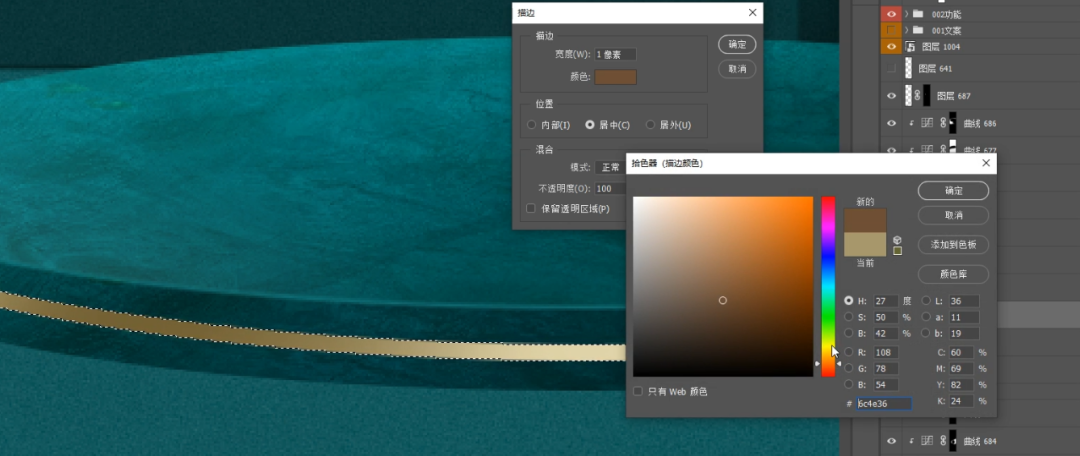Open the 模式 blend mode dropdown
Viewport: 1080px width, 456px height.
(x=610, y=167)
